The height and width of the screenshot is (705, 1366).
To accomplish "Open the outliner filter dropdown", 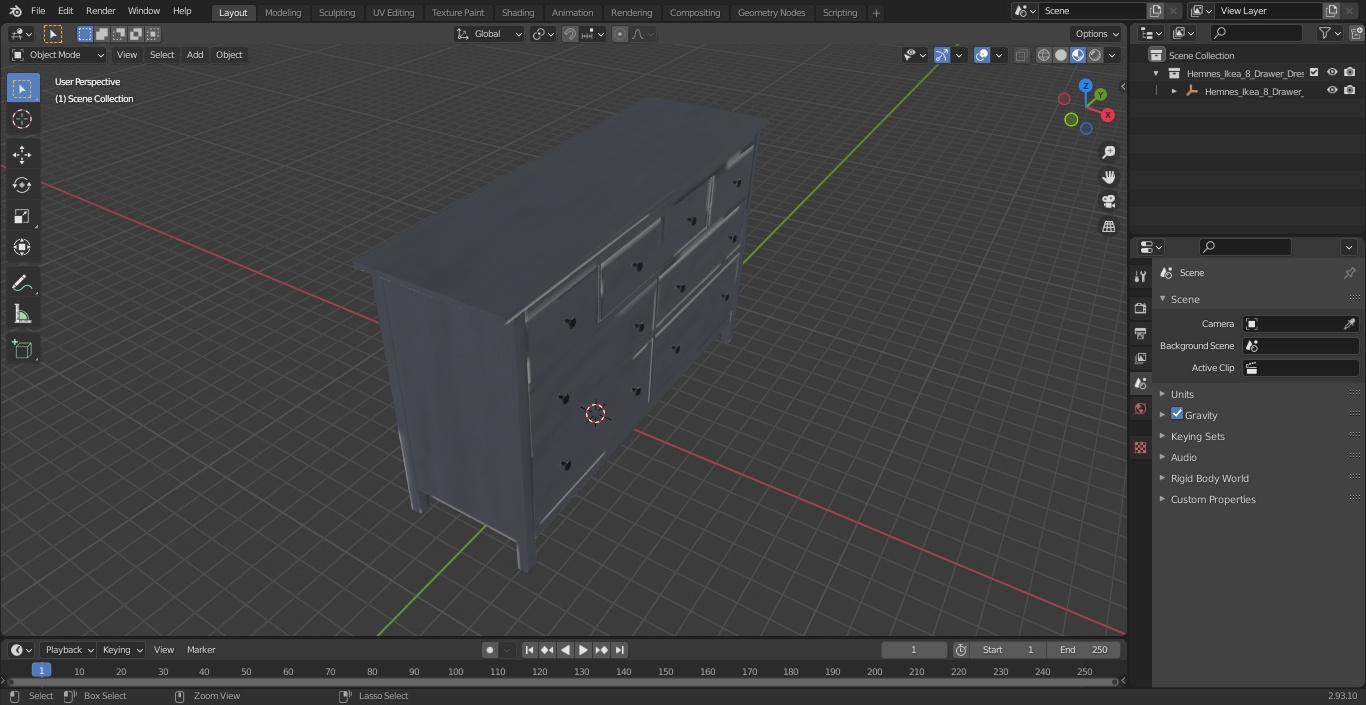I will (1329, 33).
